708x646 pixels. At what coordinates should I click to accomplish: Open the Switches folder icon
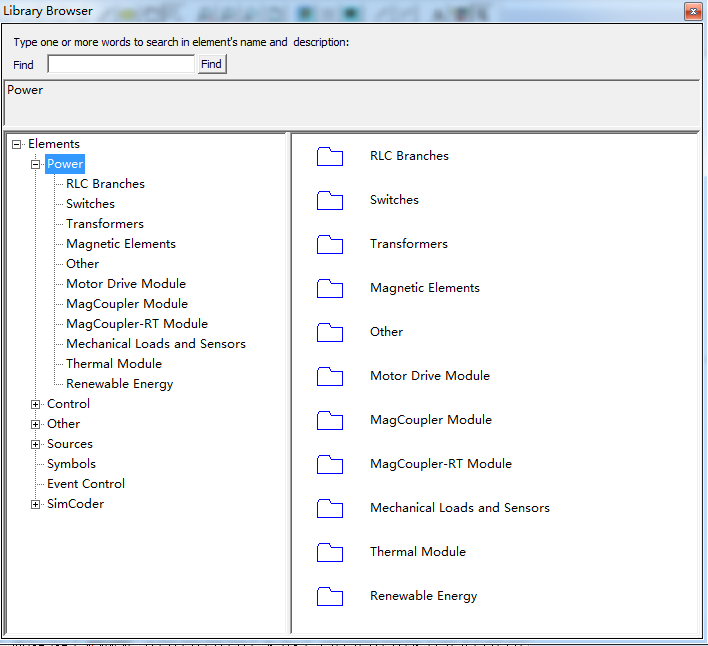[x=330, y=200]
